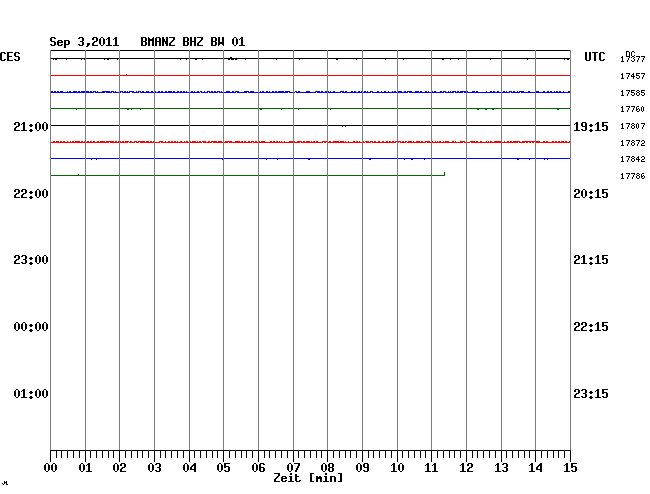Click the DC value '17786'

pos(633,176)
